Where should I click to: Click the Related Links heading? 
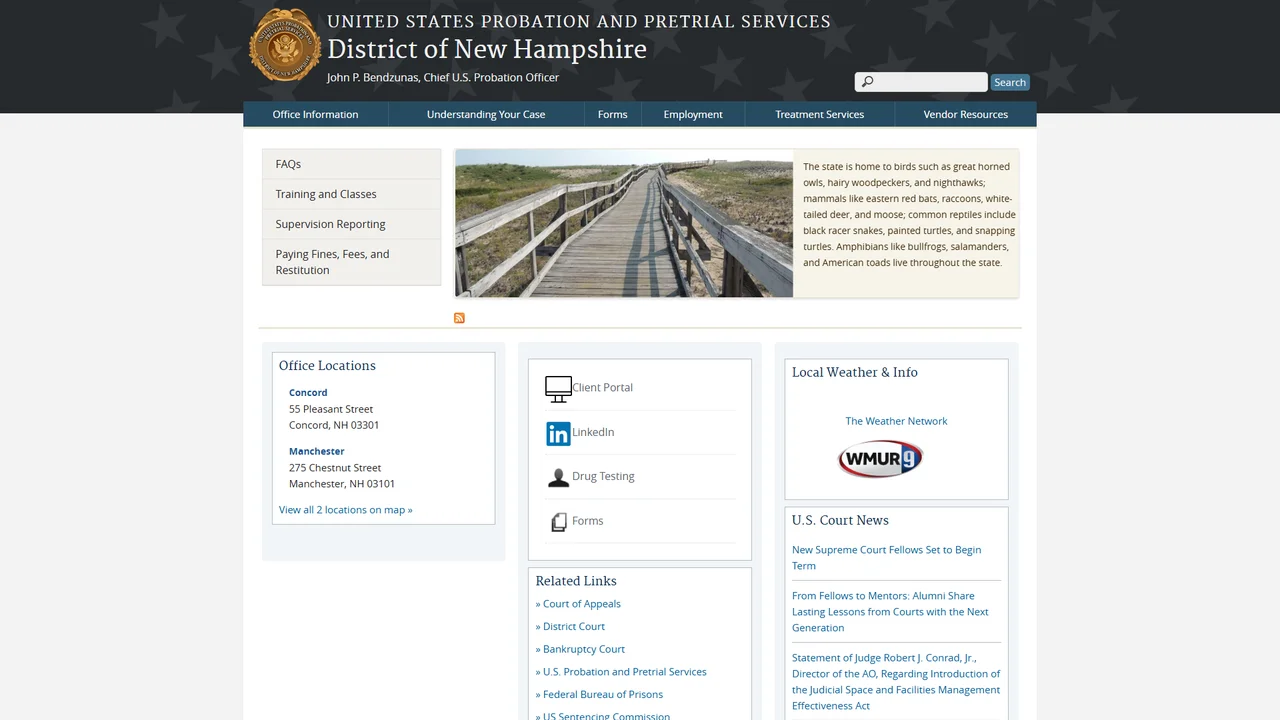click(x=576, y=581)
